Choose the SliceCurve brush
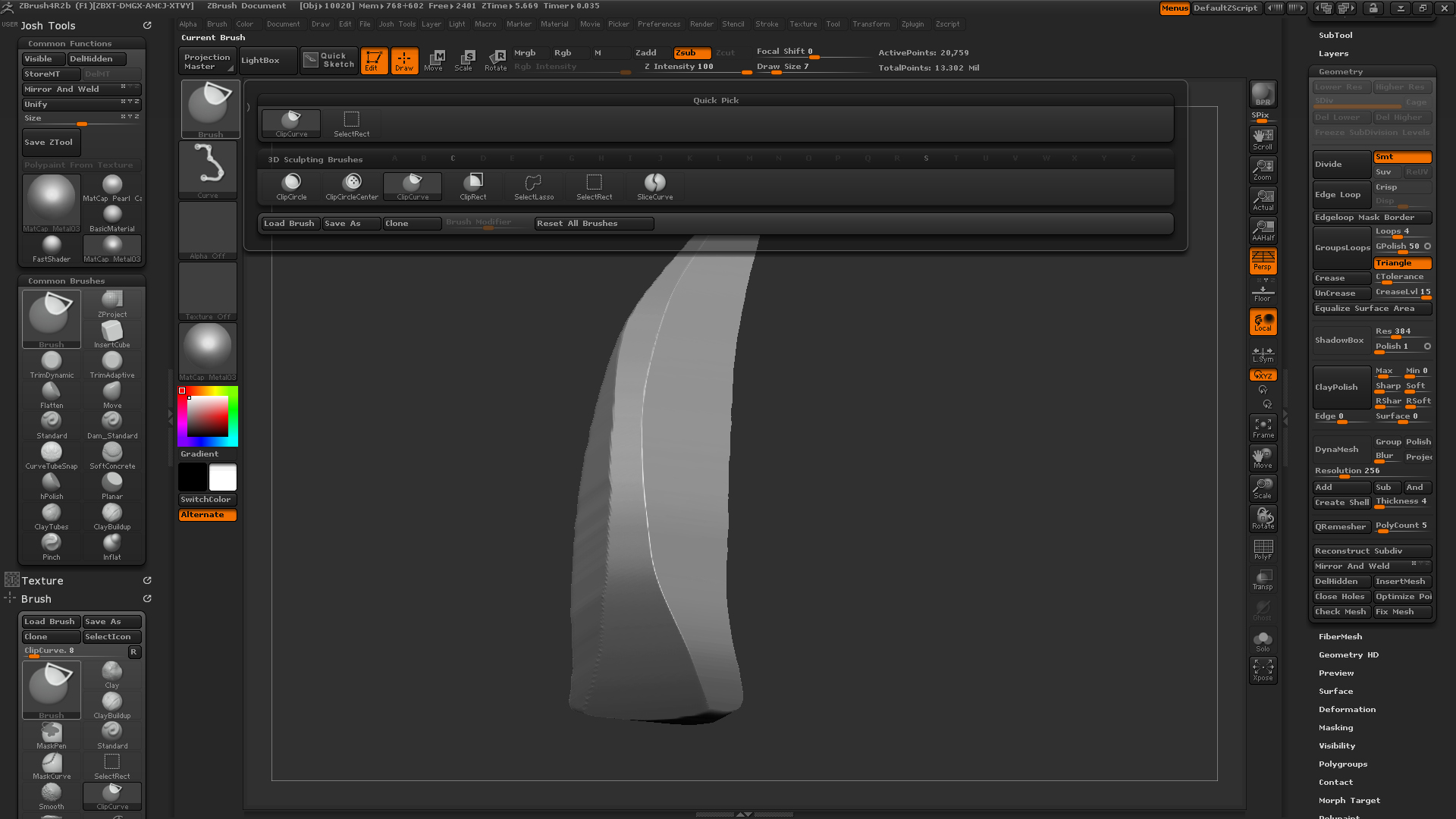 point(654,187)
